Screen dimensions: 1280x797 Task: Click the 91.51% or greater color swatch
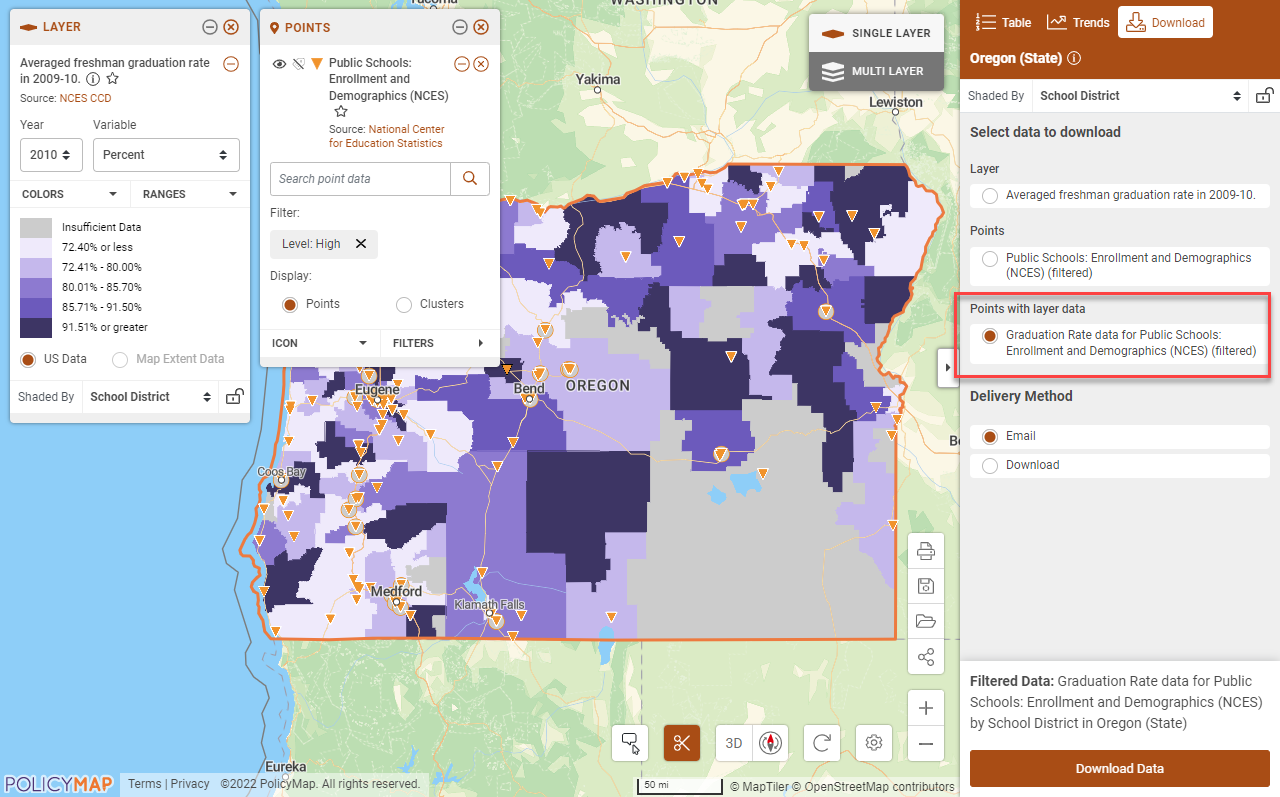click(36, 327)
